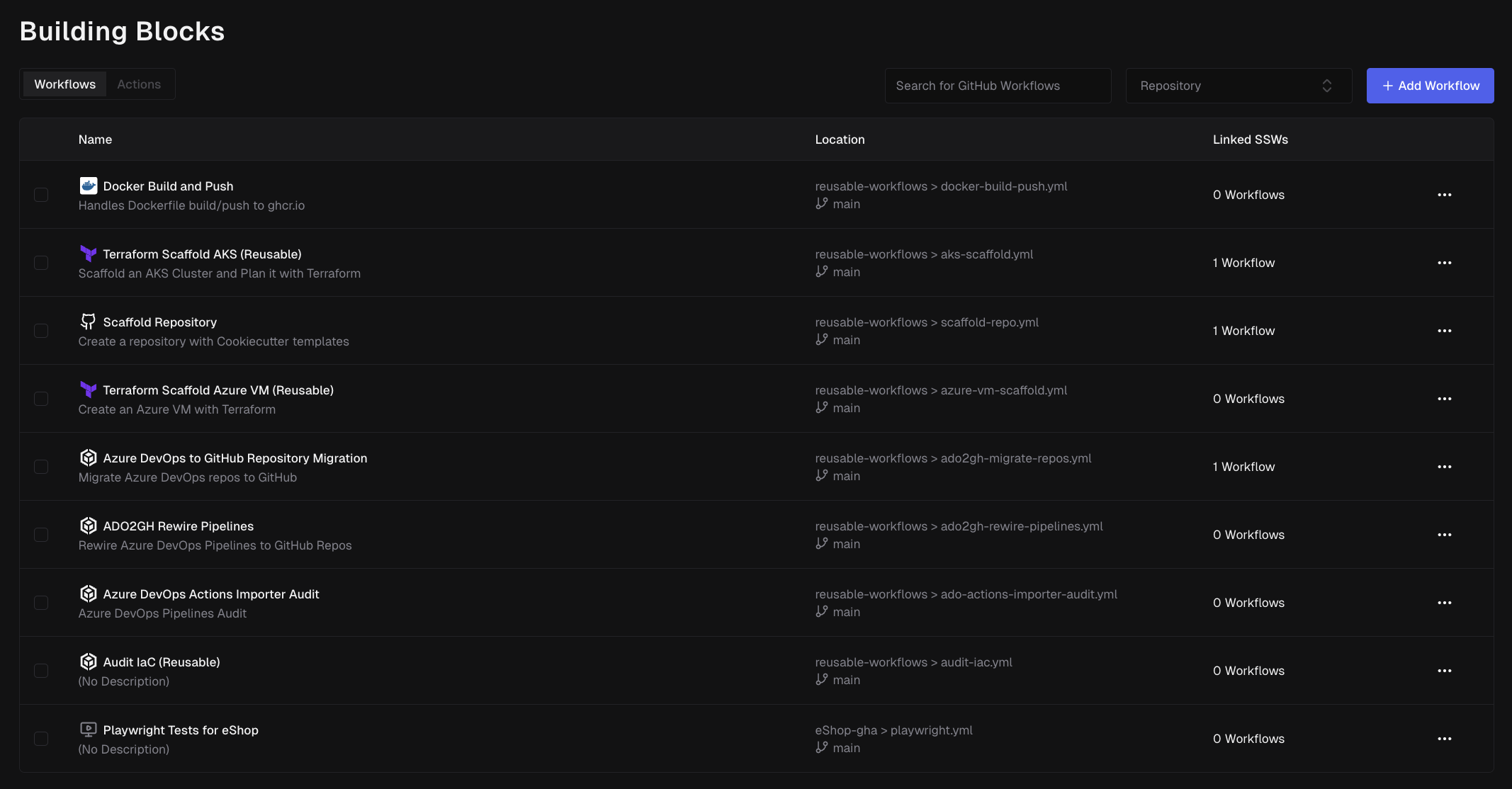Open the three-dot menu for Terraform Scaffold AKS
Image resolution: width=1512 pixels, height=789 pixels.
pyautogui.click(x=1445, y=262)
